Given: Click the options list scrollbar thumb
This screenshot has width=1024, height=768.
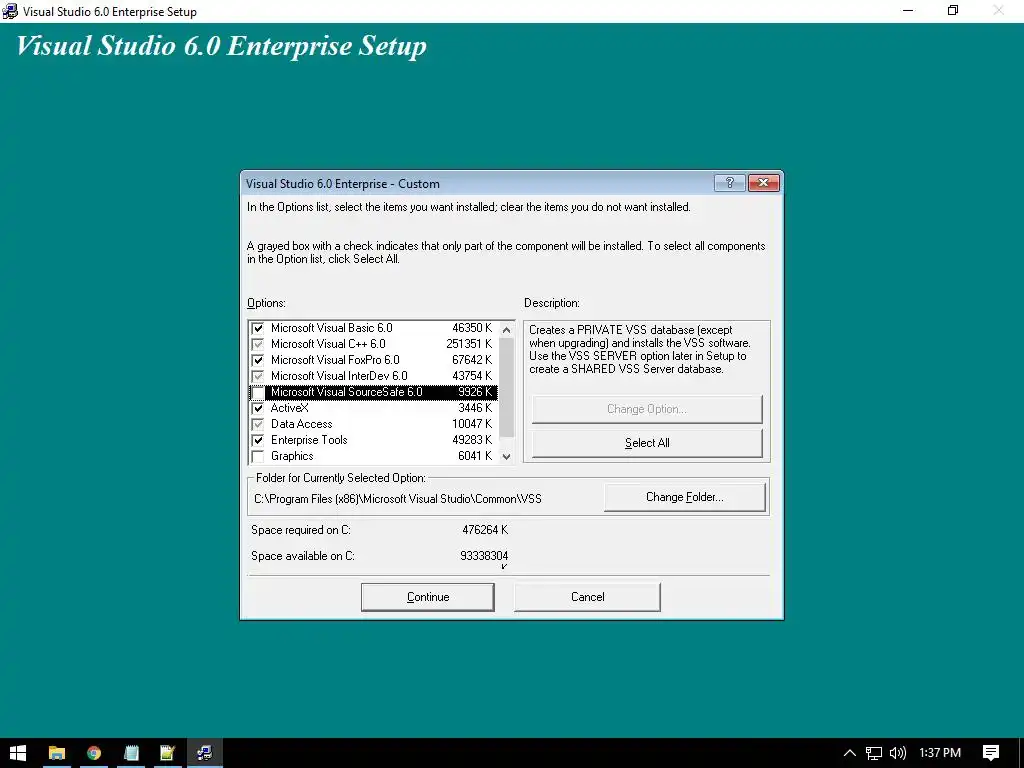Looking at the screenshot, I should click(506, 387).
